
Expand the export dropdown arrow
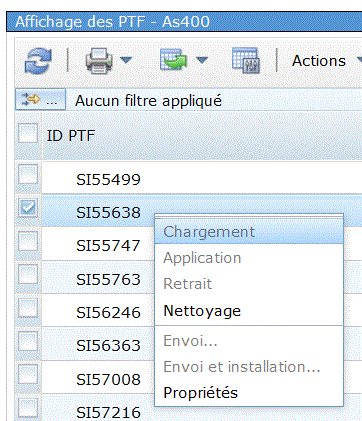coord(202,60)
